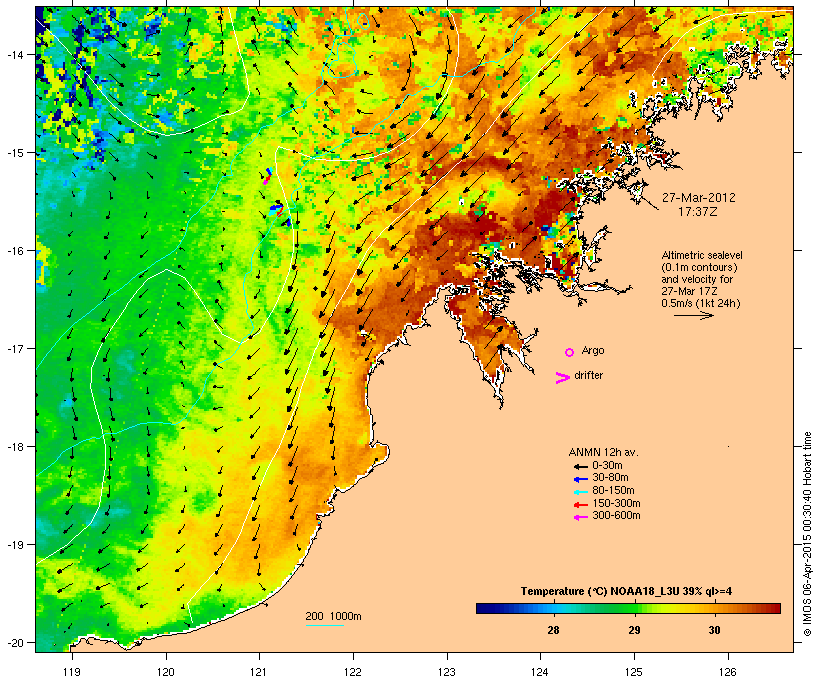Image resolution: width=820 pixels, height=680 pixels.
Task: Click the '200 1000m' label
Action: click(x=333, y=616)
